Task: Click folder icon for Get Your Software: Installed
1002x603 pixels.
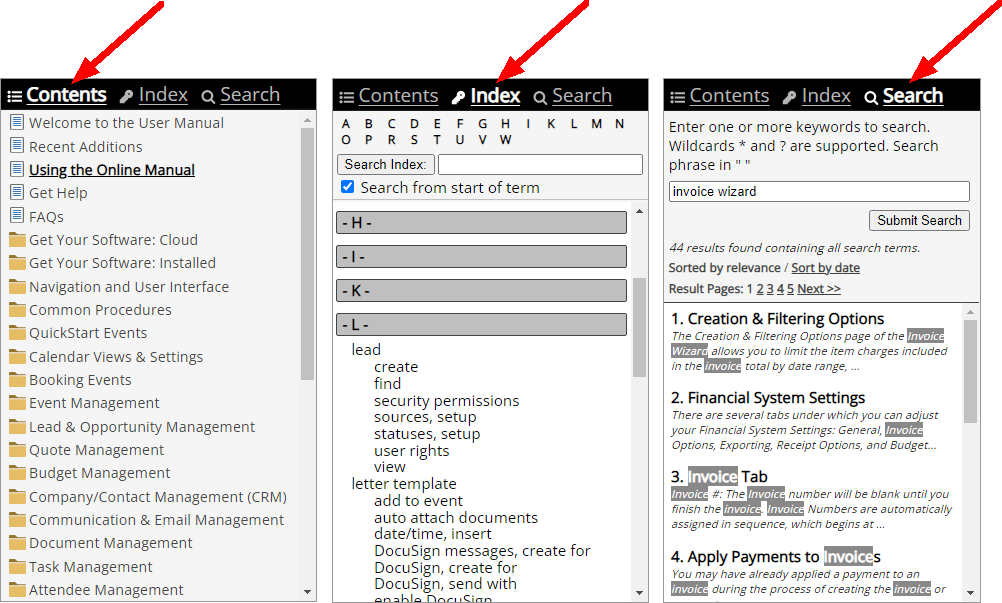Action: point(17,263)
